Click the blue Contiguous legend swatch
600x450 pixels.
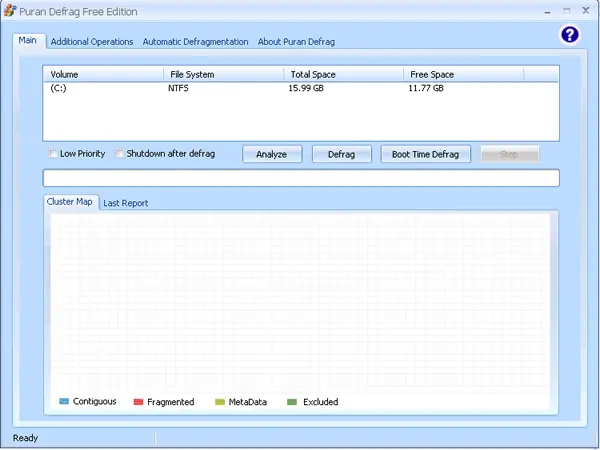64,401
